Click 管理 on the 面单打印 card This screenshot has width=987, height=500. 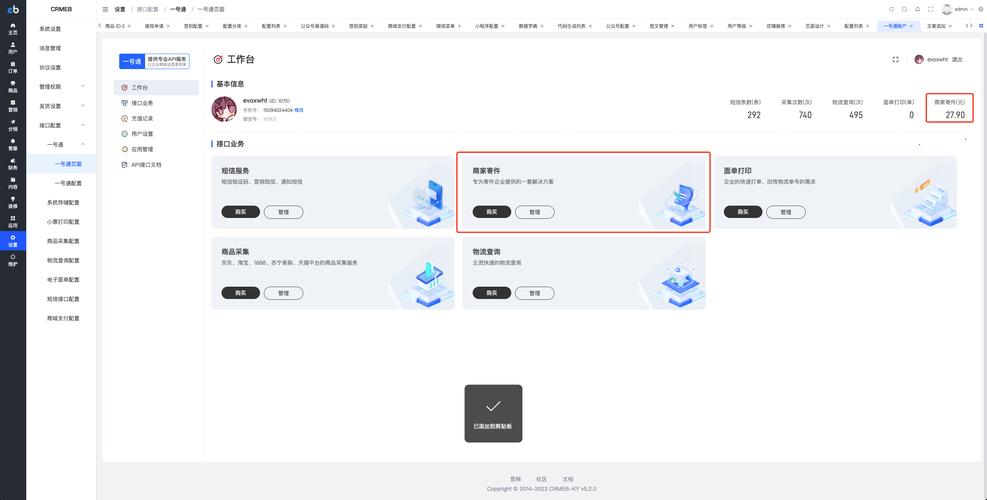pos(786,212)
